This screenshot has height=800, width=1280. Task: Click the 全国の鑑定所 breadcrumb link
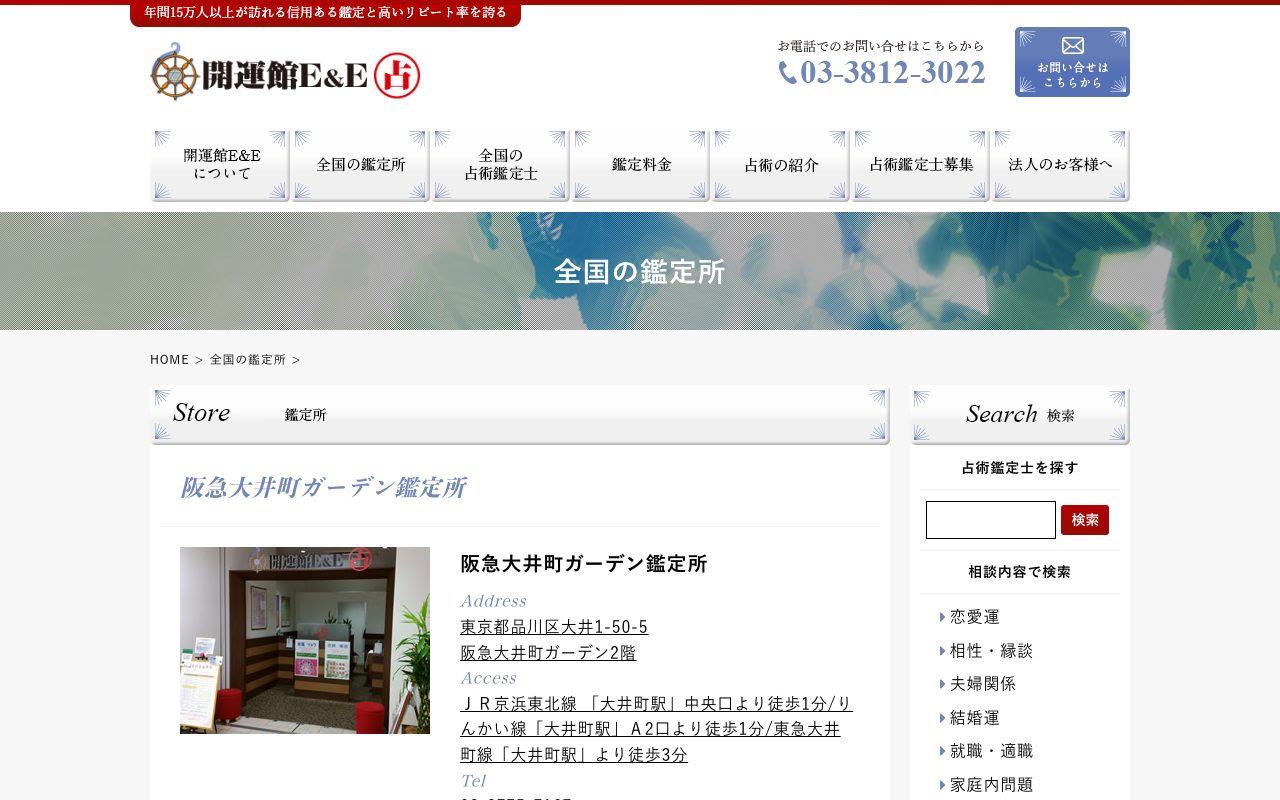point(248,359)
